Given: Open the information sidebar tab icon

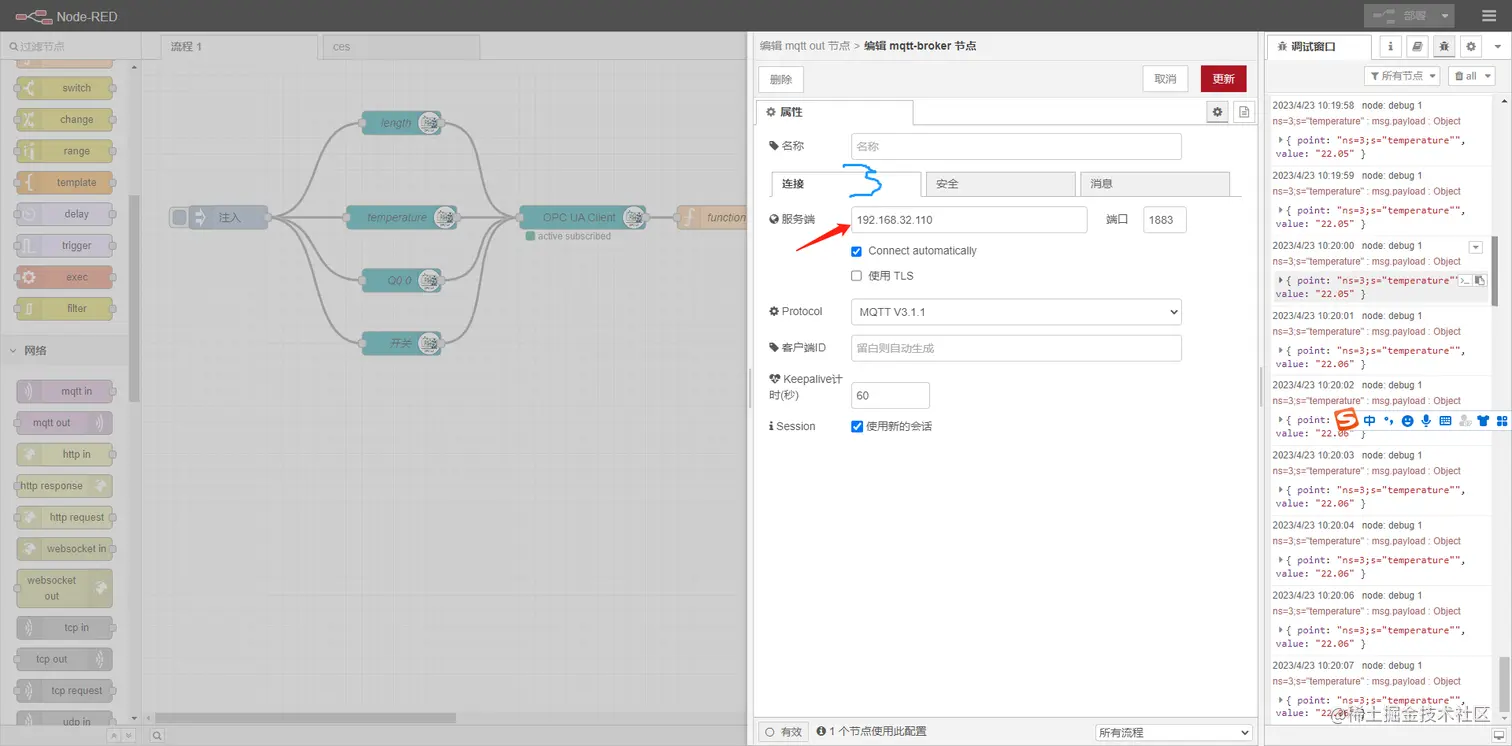Looking at the screenshot, I should click(1390, 46).
